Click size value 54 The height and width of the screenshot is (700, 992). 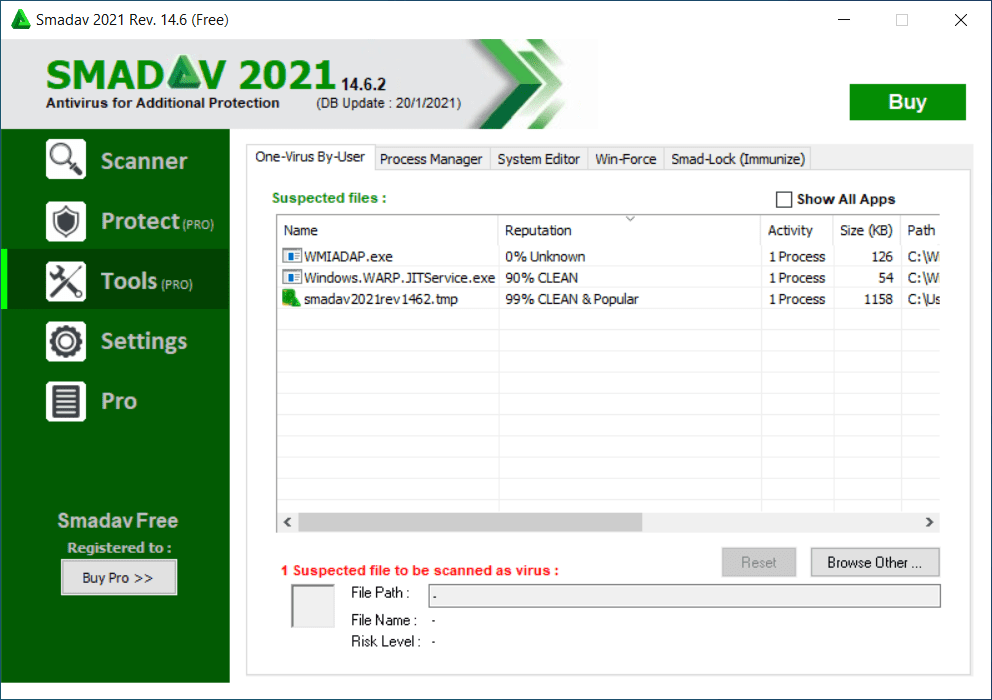pyautogui.click(x=886, y=277)
